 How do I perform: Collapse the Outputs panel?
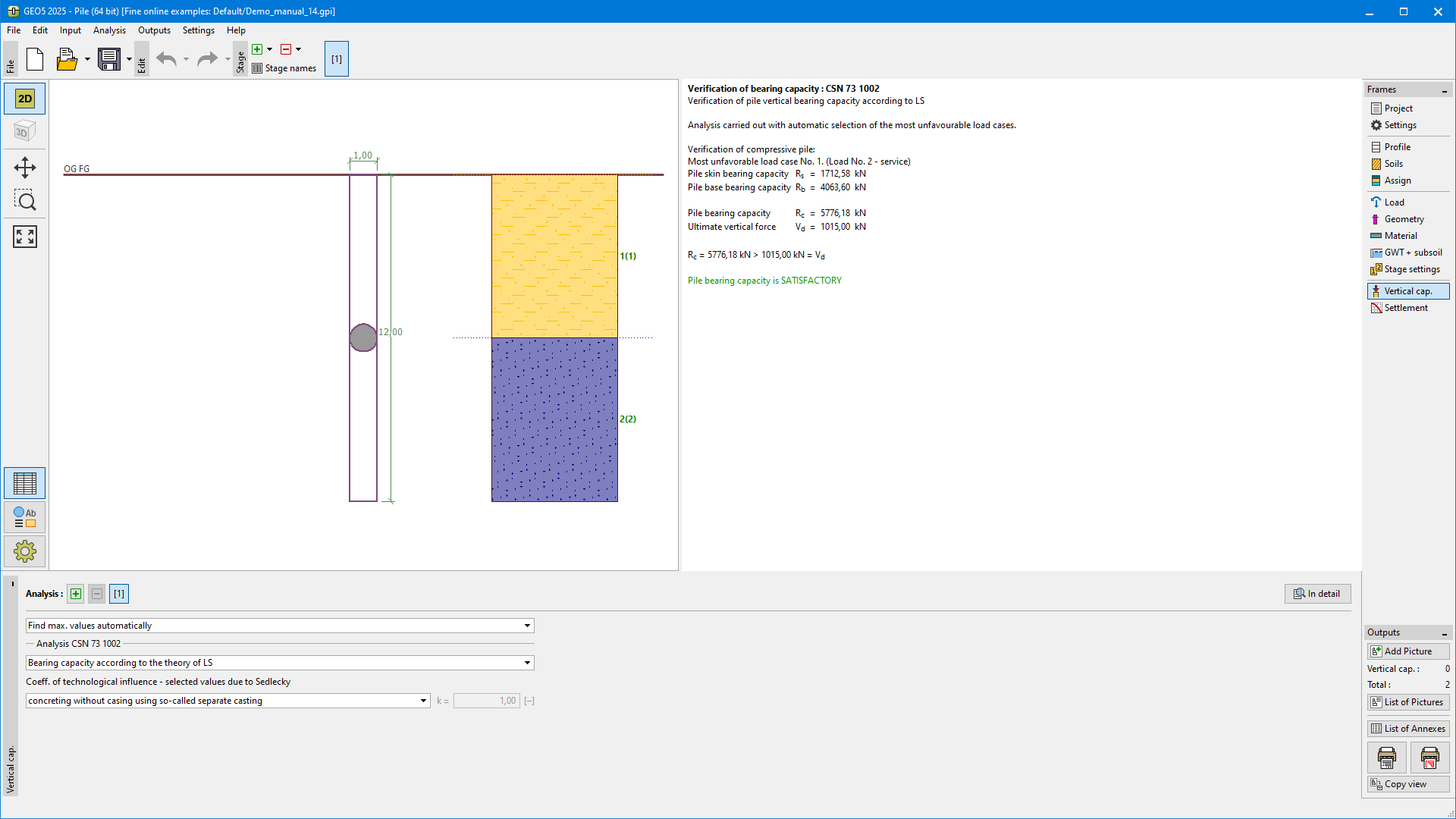tap(1444, 633)
